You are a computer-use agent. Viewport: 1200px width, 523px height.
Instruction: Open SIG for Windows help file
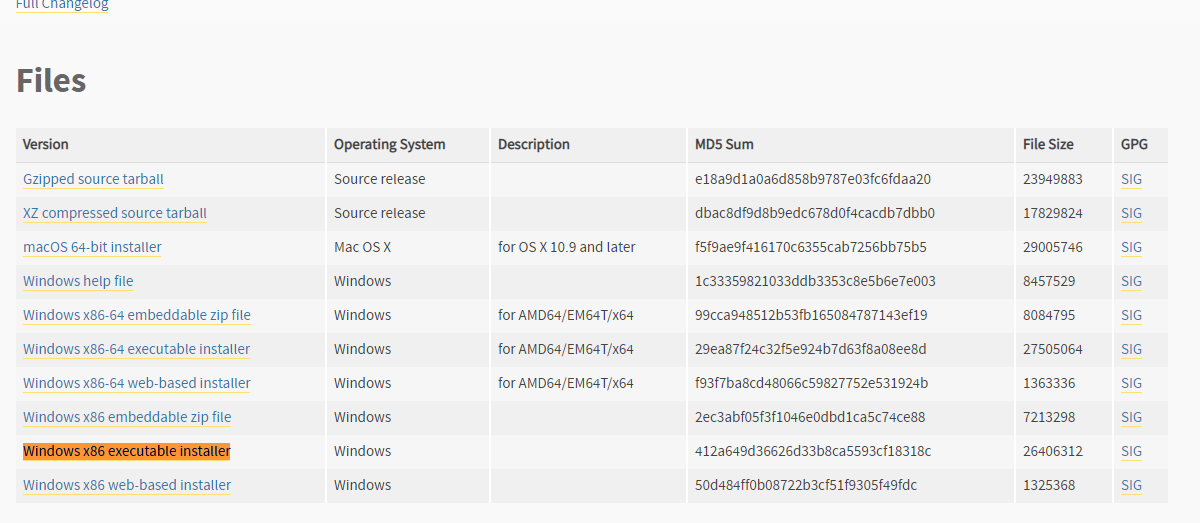point(1131,281)
